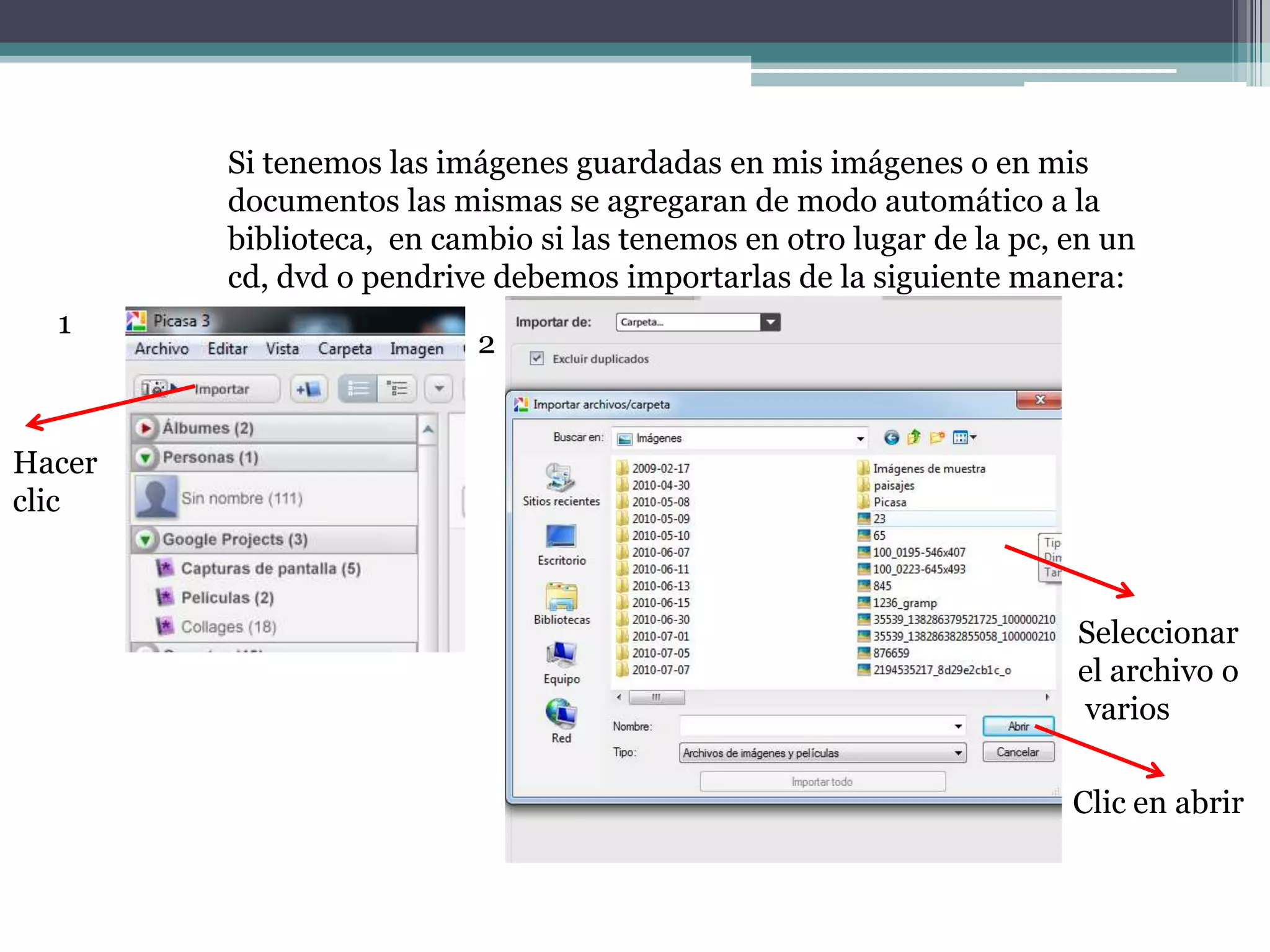
Task: Switch to tree folder view icon
Action: click(x=397, y=389)
